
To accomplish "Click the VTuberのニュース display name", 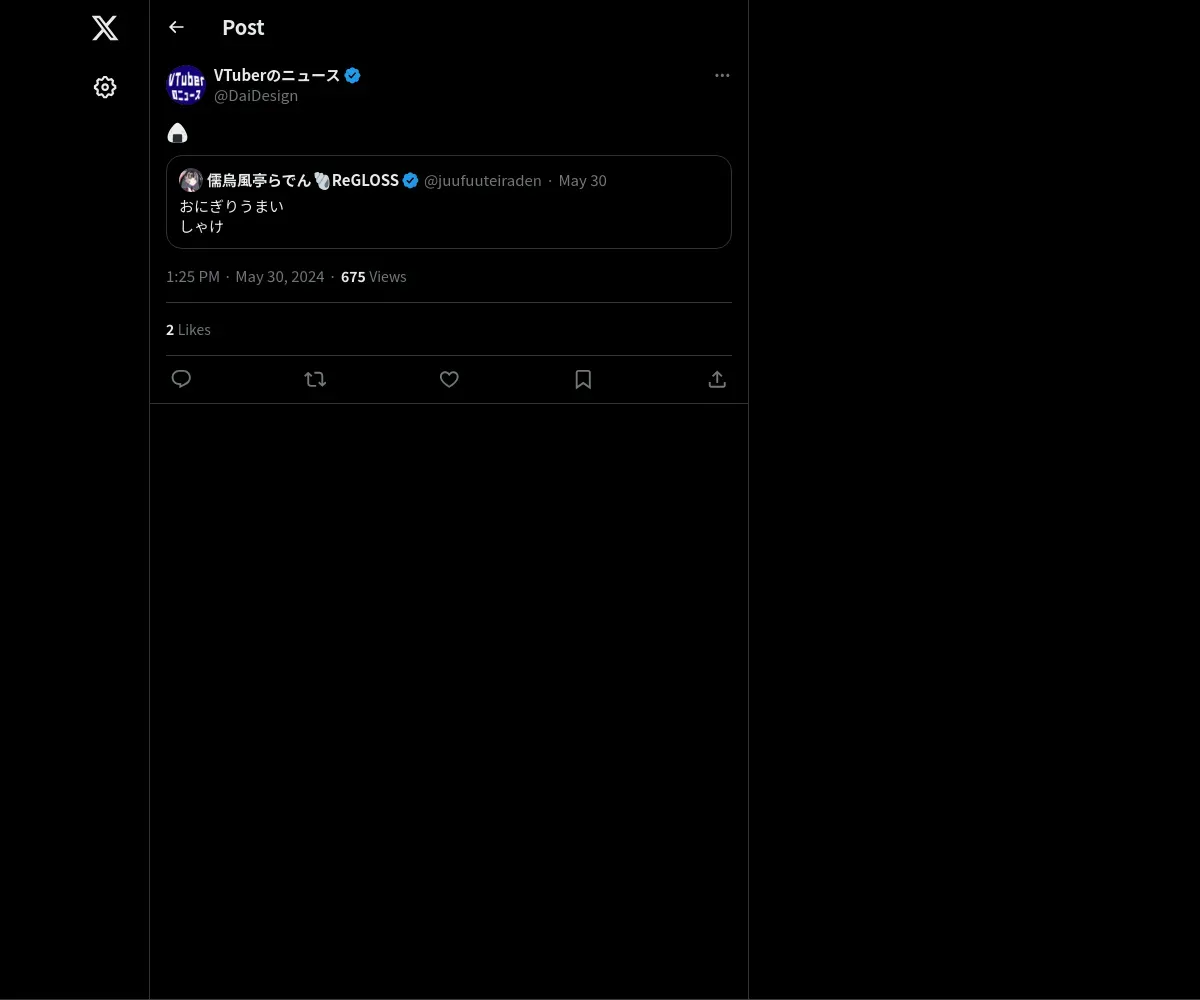I will [x=276, y=75].
